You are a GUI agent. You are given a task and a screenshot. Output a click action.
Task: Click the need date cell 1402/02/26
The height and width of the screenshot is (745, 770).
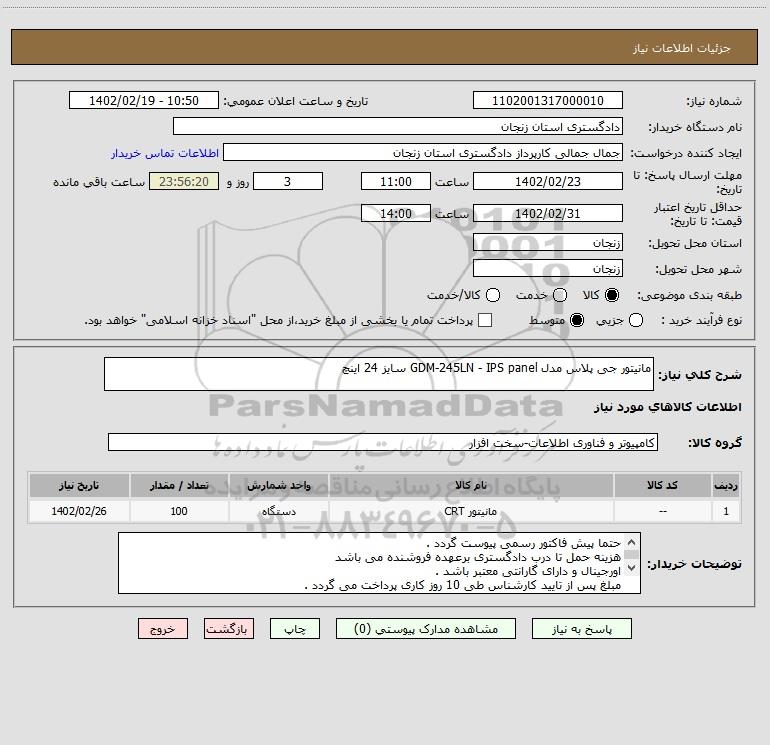(x=79, y=511)
